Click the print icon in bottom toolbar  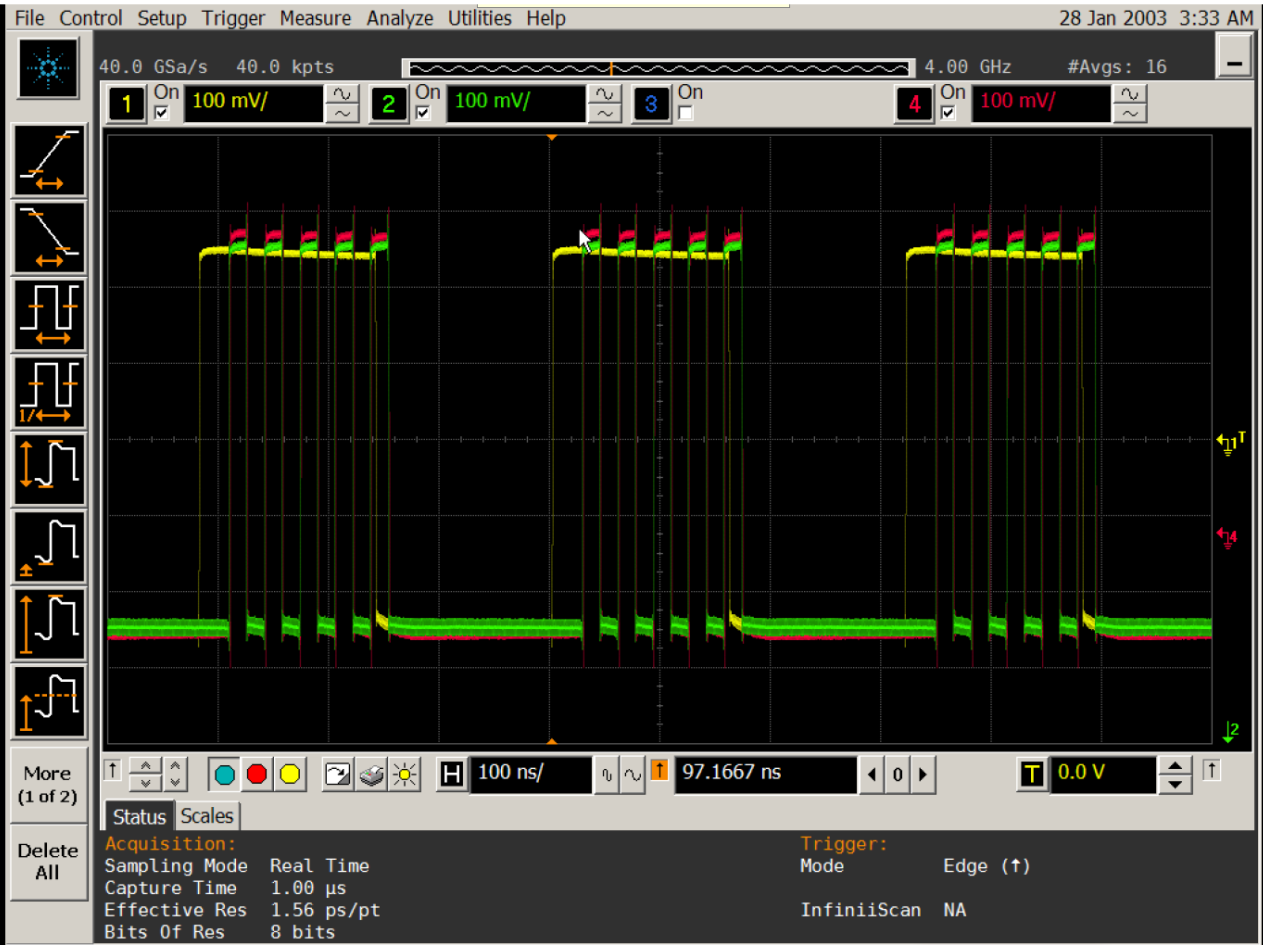[x=371, y=774]
